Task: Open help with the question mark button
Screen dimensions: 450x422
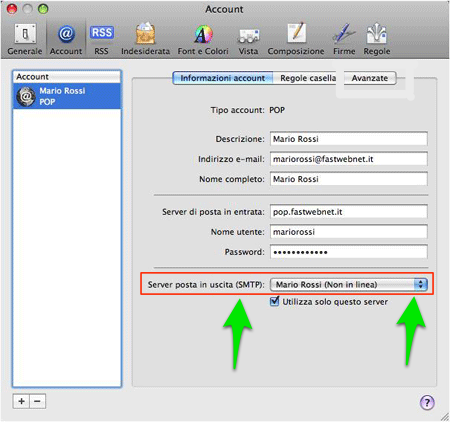Action: [x=427, y=402]
